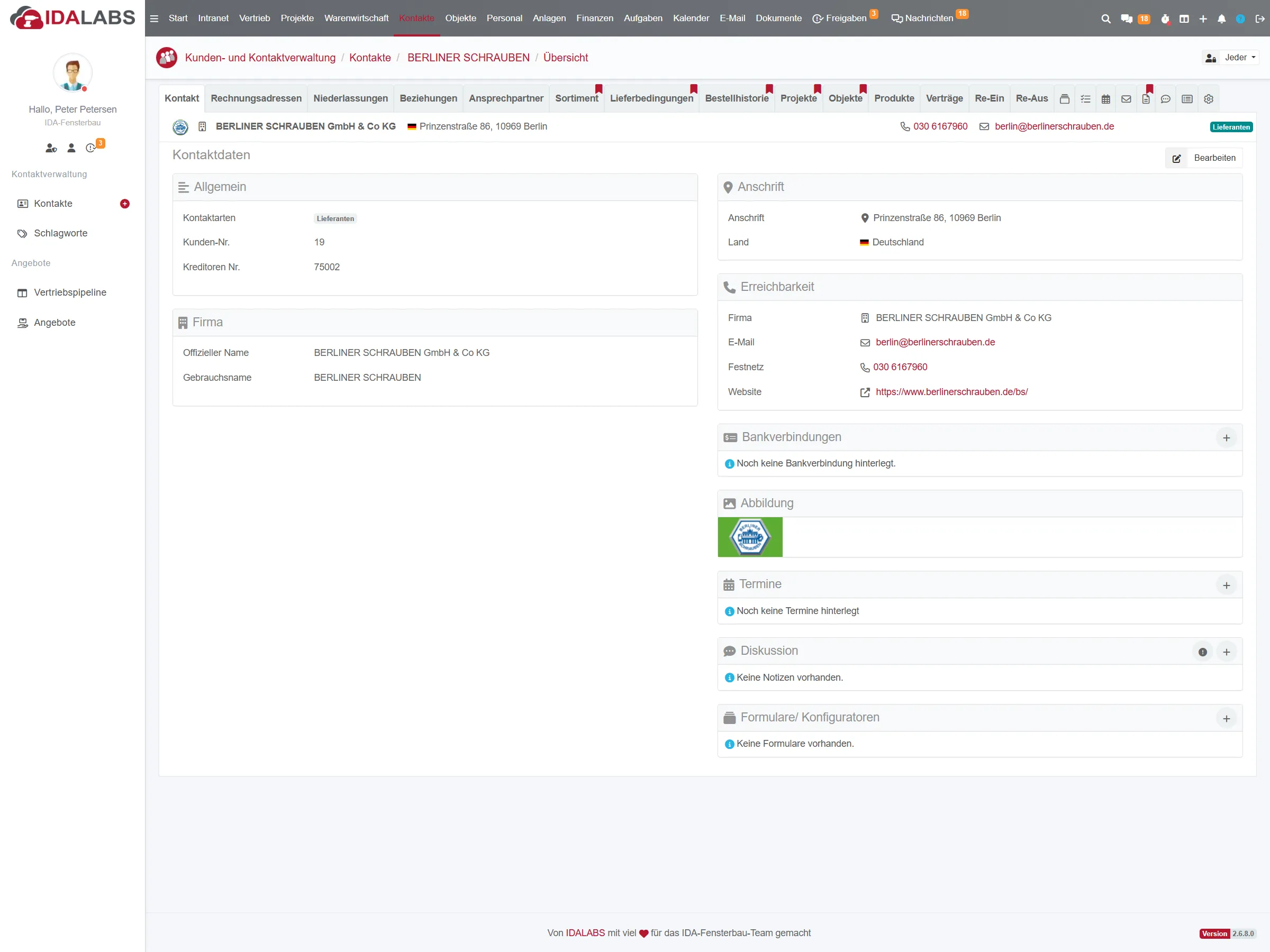Click the IDALABS footer link

(x=585, y=933)
